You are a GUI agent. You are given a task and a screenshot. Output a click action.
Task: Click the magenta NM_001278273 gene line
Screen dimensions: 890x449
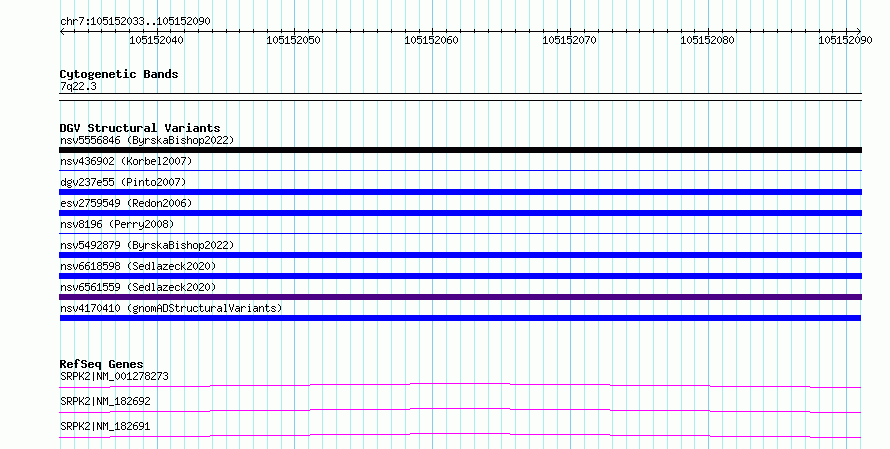pyautogui.click(x=460, y=384)
